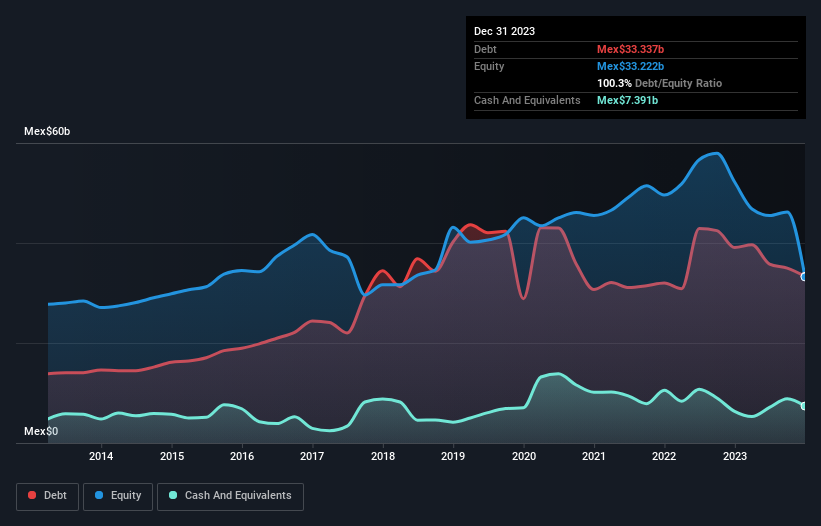Click the 2020 x-axis label
The height and width of the screenshot is (526, 821).
click(524, 456)
